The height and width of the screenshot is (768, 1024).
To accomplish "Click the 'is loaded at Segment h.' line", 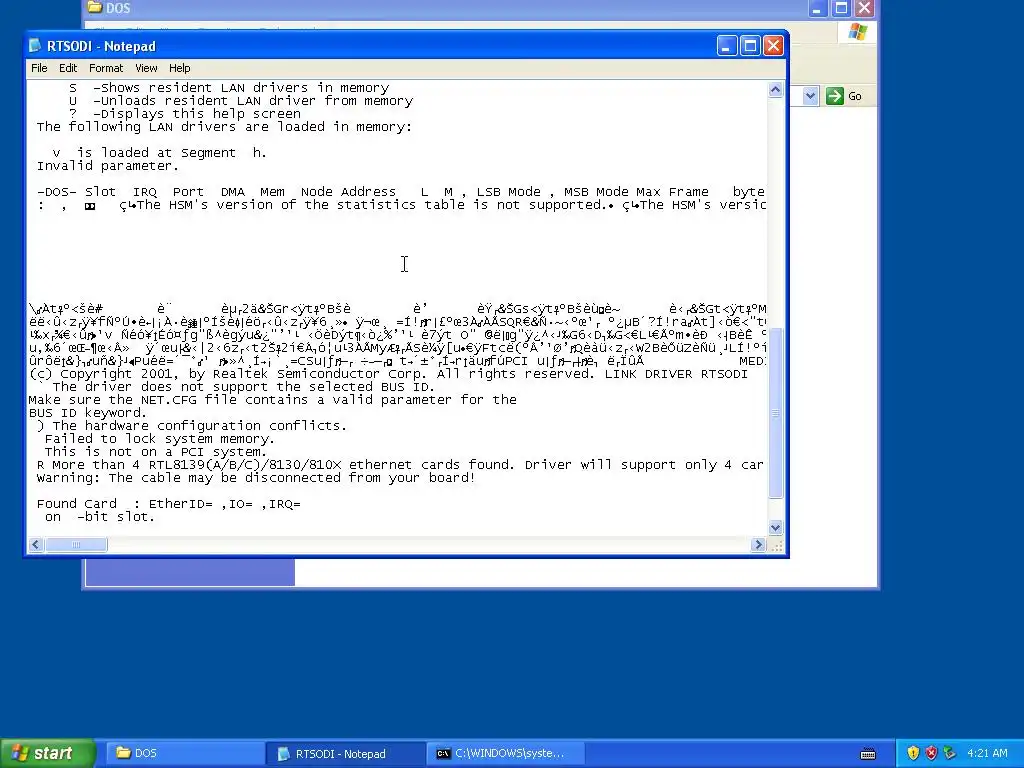I will click(x=159, y=153).
